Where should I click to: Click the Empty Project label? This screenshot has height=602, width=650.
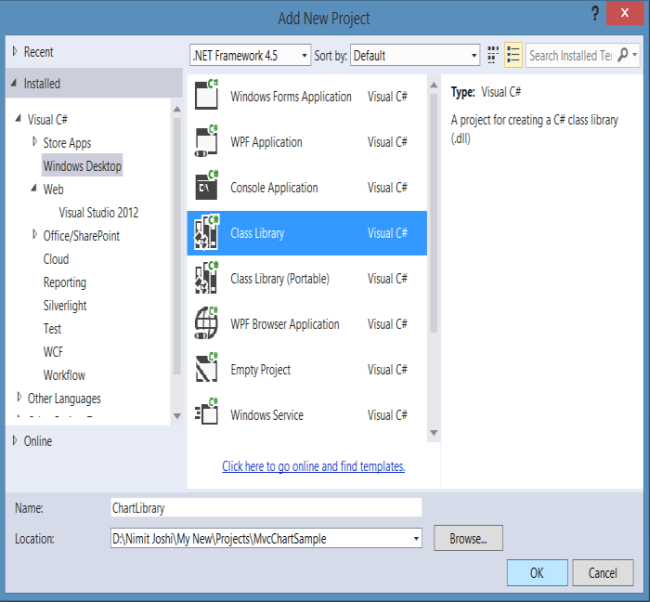pos(260,369)
